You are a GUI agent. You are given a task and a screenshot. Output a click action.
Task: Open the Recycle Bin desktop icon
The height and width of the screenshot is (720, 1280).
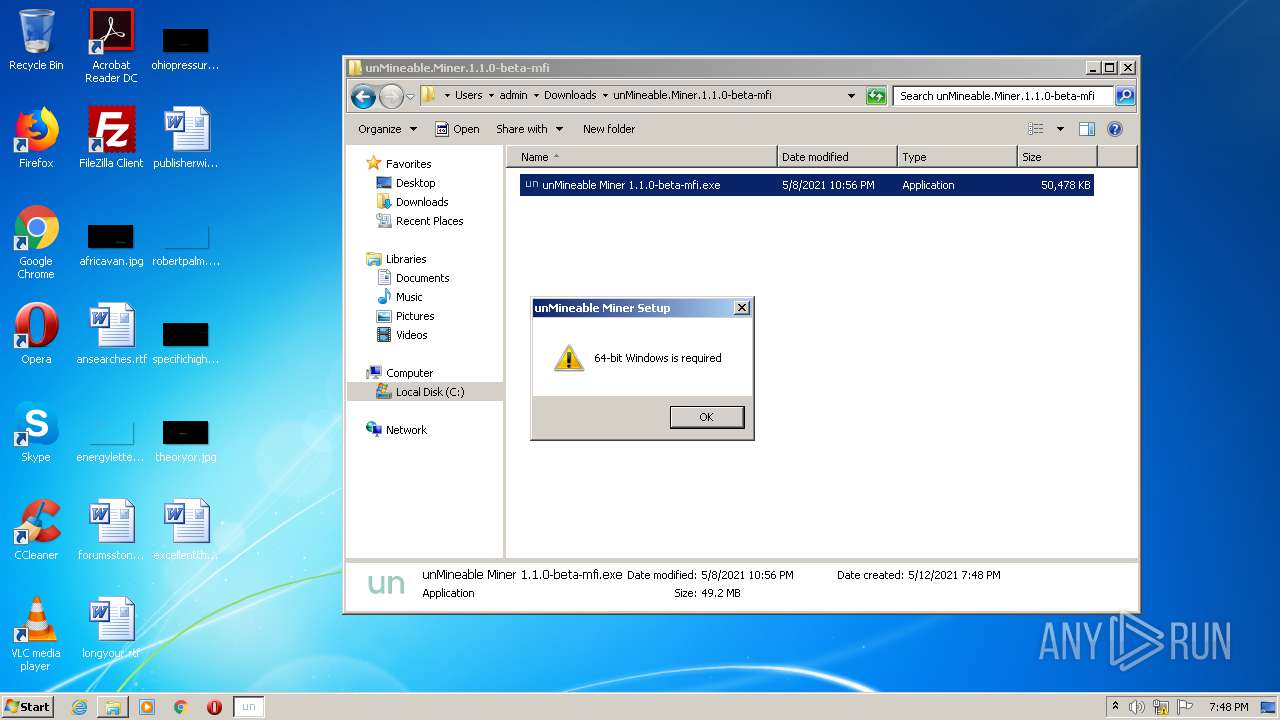(x=36, y=40)
